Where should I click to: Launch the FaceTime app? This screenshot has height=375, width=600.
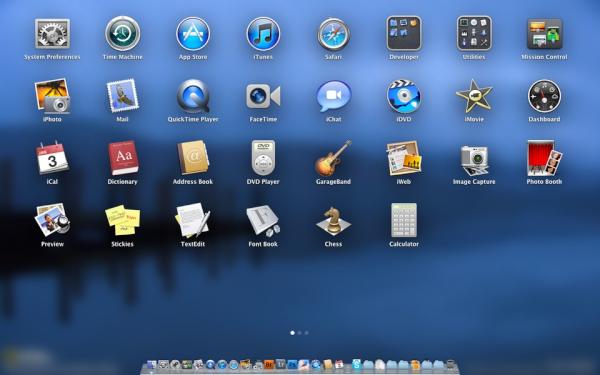pyautogui.click(x=263, y=96)
